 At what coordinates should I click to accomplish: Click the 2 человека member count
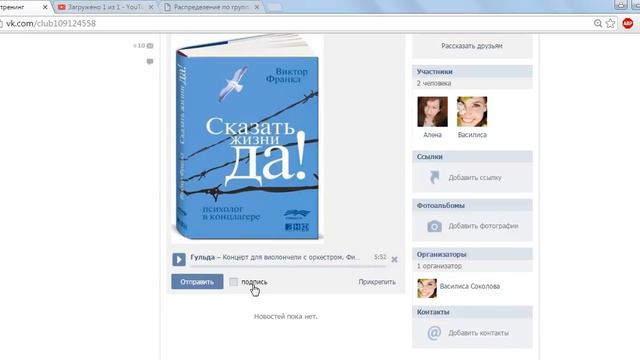pos(434,83)
